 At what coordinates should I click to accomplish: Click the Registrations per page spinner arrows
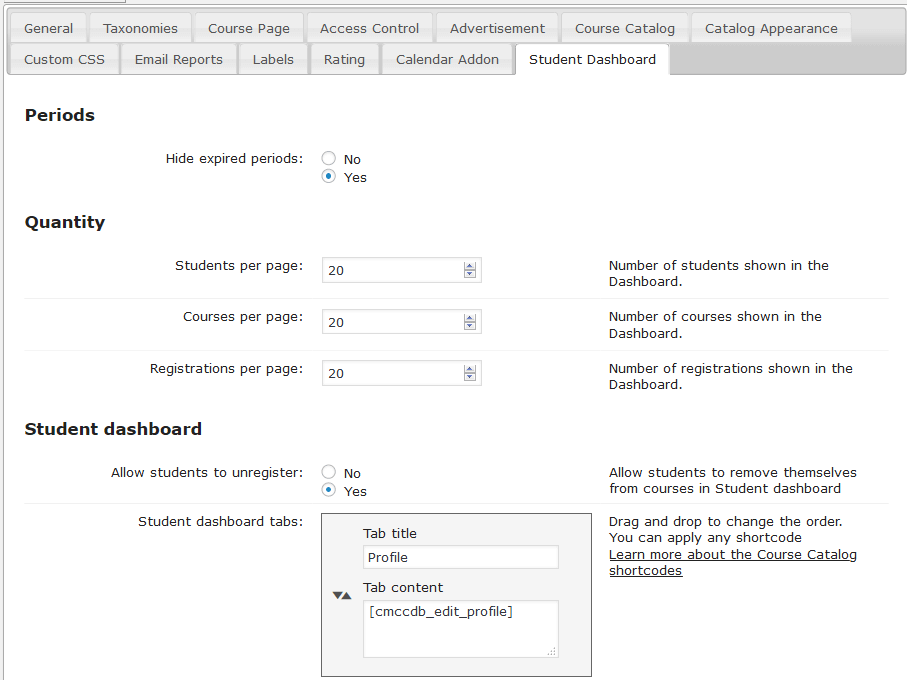coord(470,373)
